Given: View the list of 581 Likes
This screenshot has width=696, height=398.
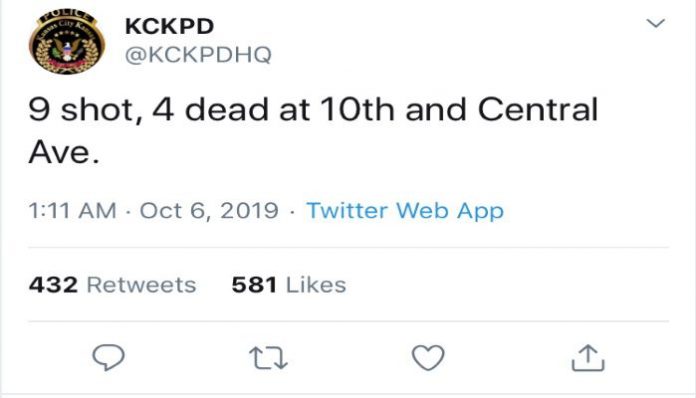Looking at the screenshot, I should click(x=289, y=285).
